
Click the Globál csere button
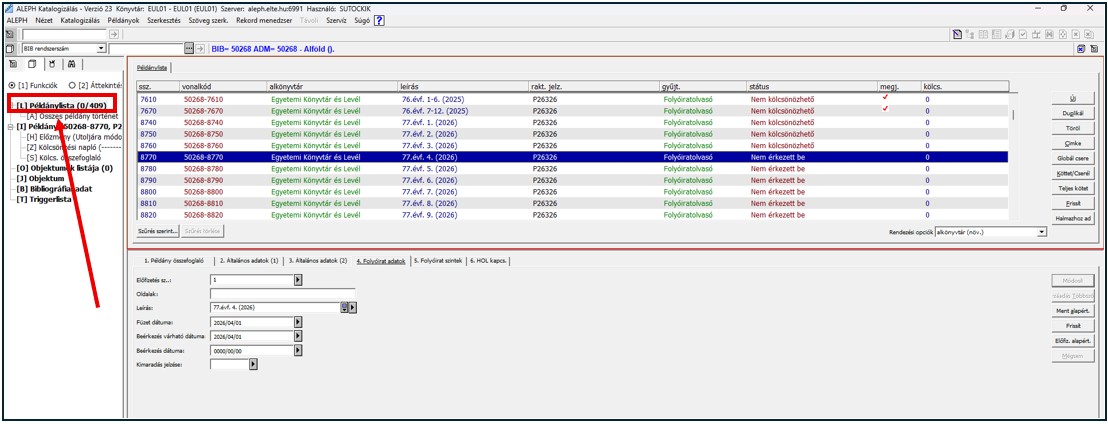pyautogui.click(x=1073, y=158)
